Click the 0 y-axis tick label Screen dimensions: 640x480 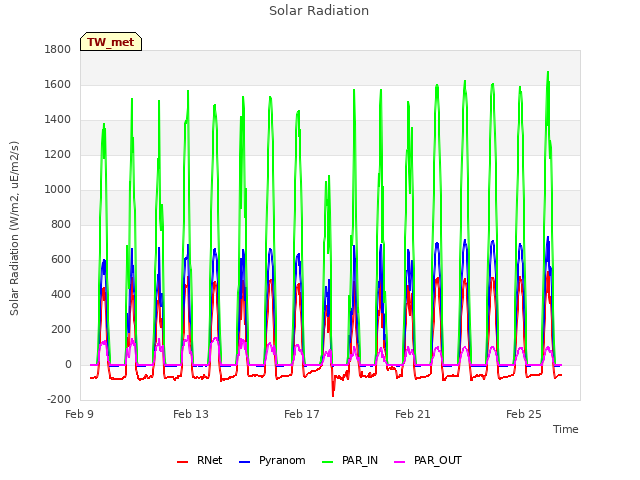pos(68,365)
